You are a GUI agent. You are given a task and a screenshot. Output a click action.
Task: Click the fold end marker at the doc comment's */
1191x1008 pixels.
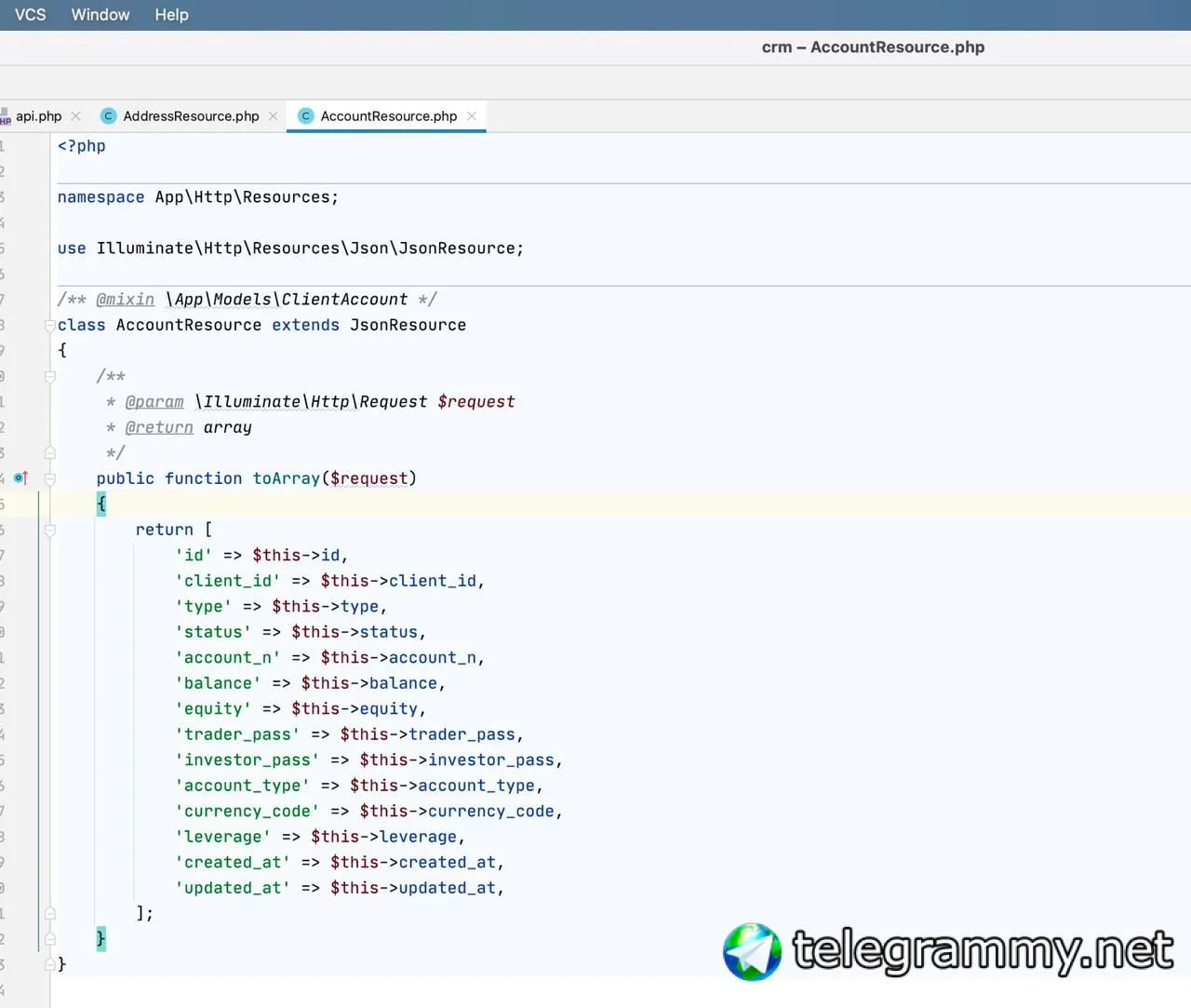50,453
